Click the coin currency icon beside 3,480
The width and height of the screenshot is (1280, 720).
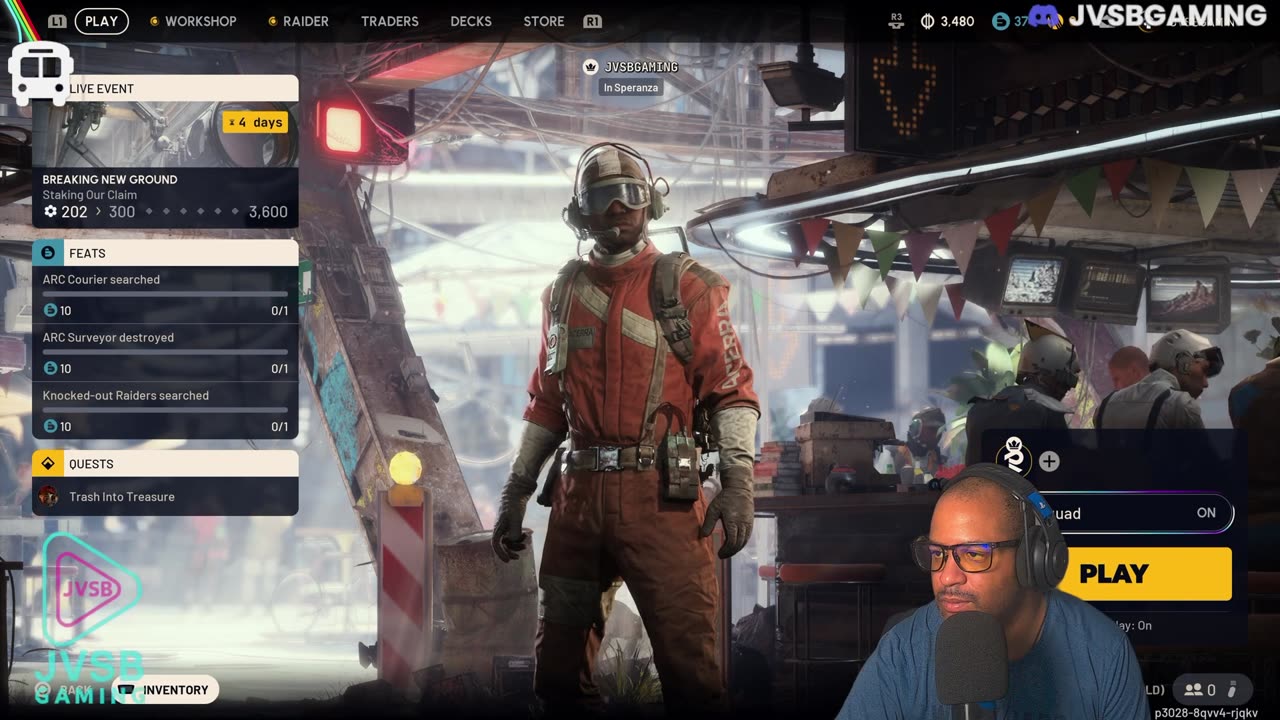click(926, 21)
